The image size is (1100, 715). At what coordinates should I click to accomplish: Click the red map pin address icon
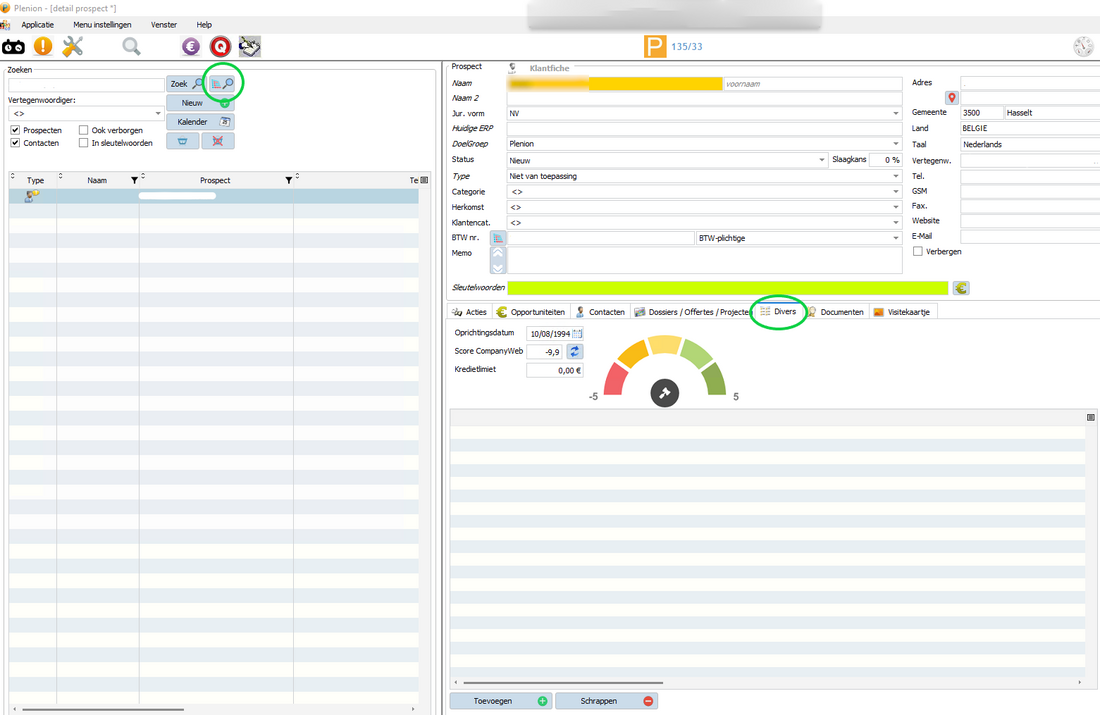[x=952, y=98]
